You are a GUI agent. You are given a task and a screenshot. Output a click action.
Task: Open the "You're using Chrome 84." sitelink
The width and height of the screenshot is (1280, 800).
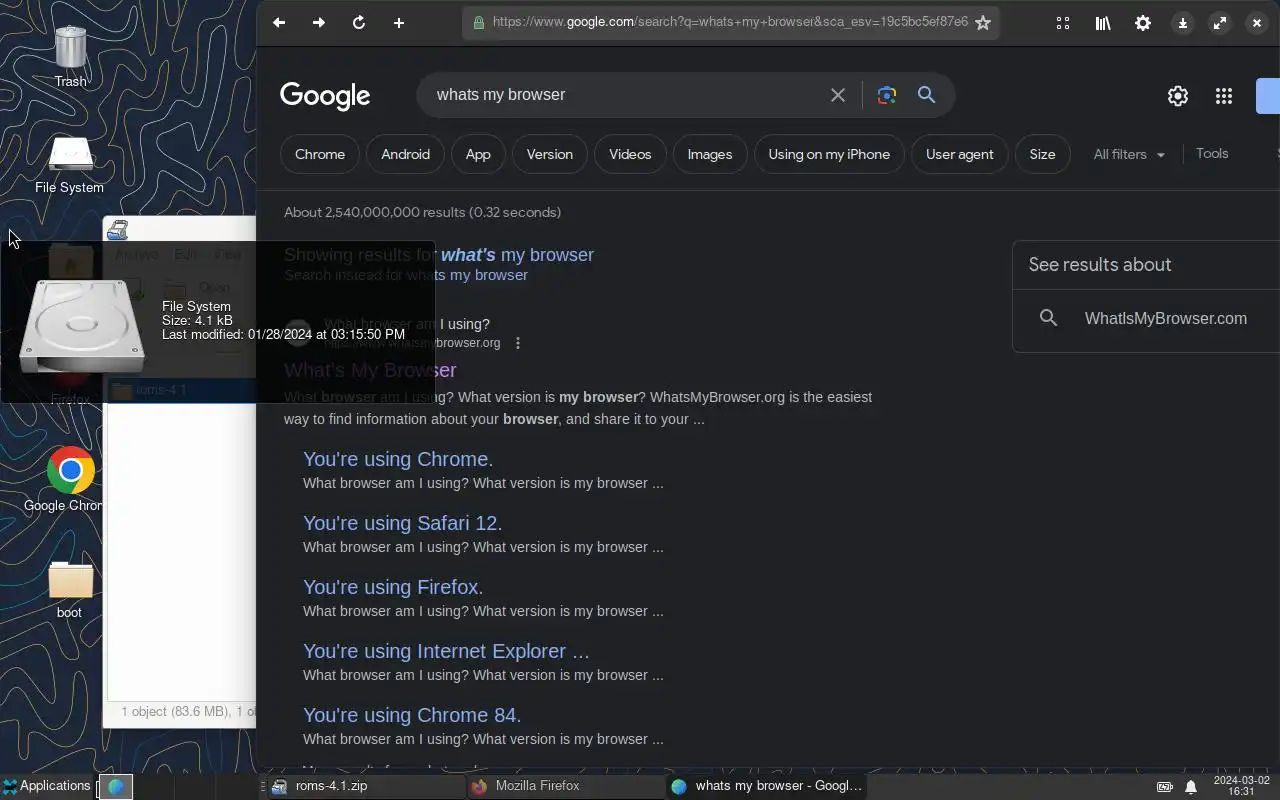coord(412,715)
